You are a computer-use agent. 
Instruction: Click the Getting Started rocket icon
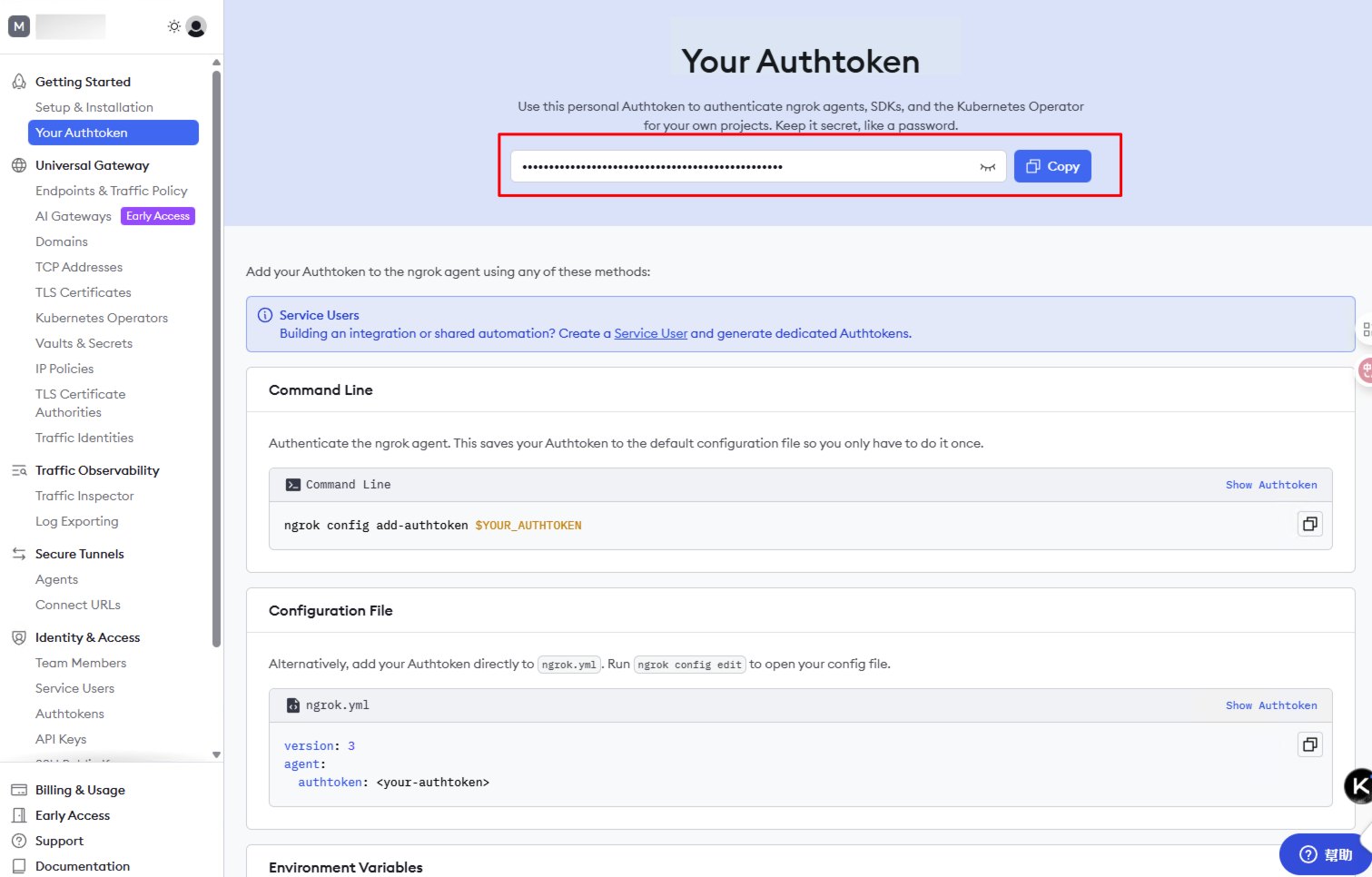click(x=19, y=82)
